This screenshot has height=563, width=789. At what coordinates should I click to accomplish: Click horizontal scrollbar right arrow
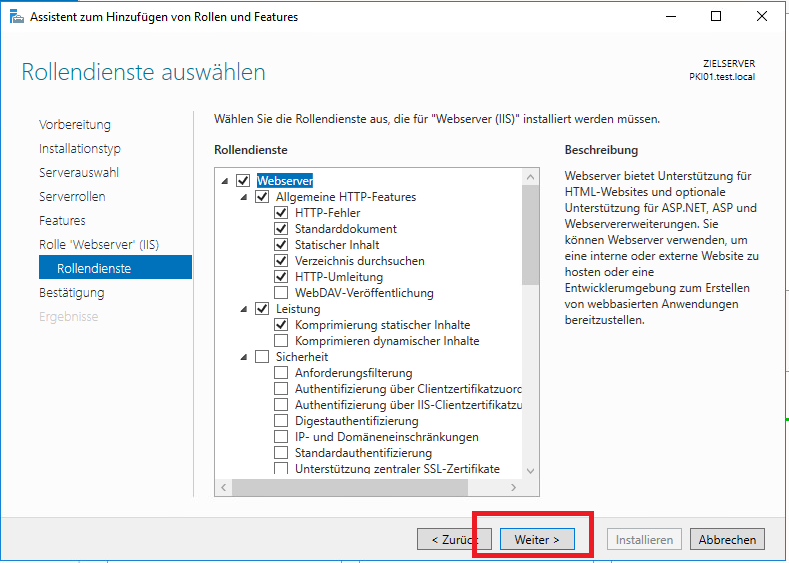513,487
